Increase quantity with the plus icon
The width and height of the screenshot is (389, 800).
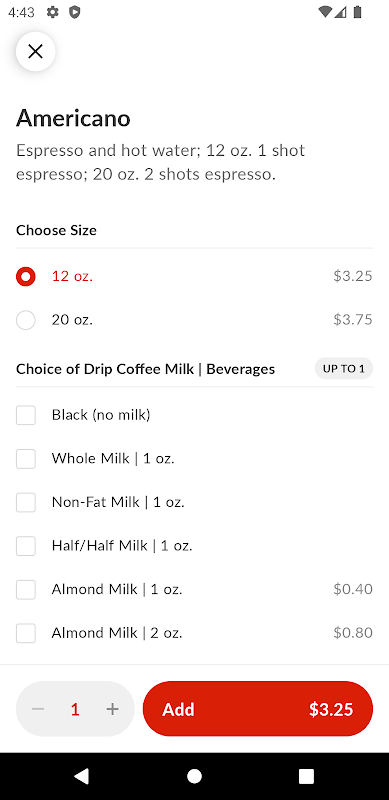tap(112, 709)
